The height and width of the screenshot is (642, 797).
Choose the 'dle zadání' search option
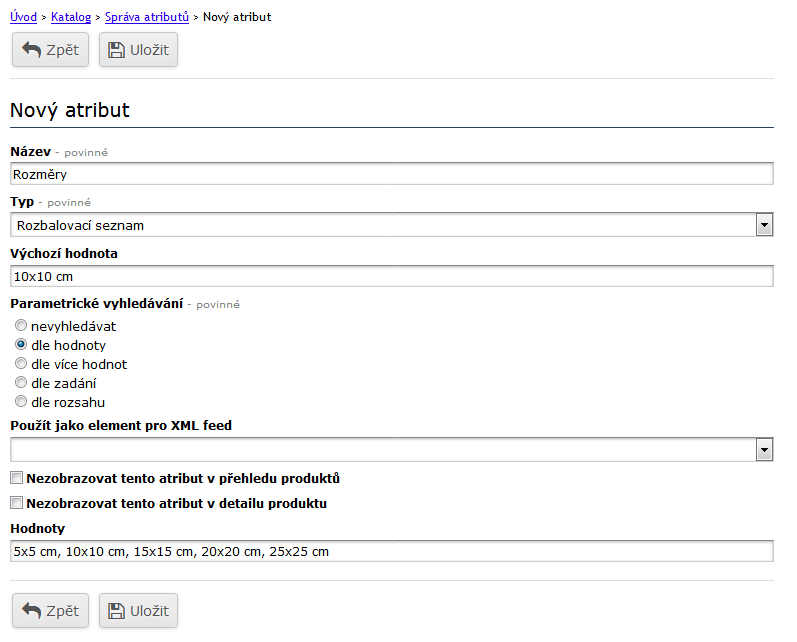point(21,383)
